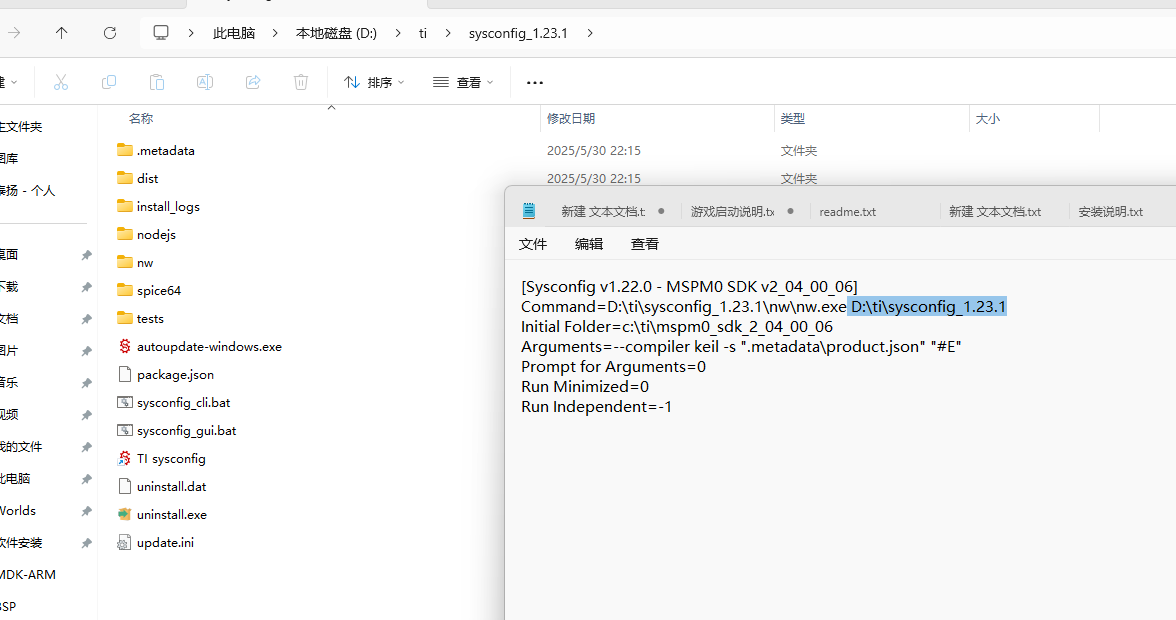Select autoupdate-windows.exe file
This screenshot has height=620, width=1176.
(200, 346)
